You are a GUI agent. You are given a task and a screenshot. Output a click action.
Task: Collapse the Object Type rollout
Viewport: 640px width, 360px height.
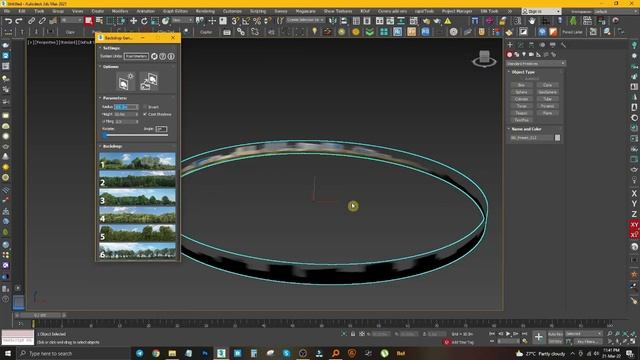(x=523, y=72)
